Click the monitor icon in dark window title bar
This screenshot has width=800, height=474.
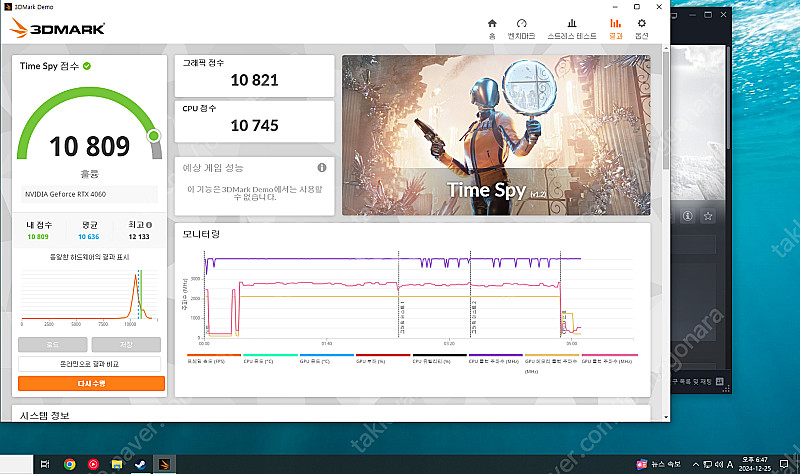[x=674, y=15]
